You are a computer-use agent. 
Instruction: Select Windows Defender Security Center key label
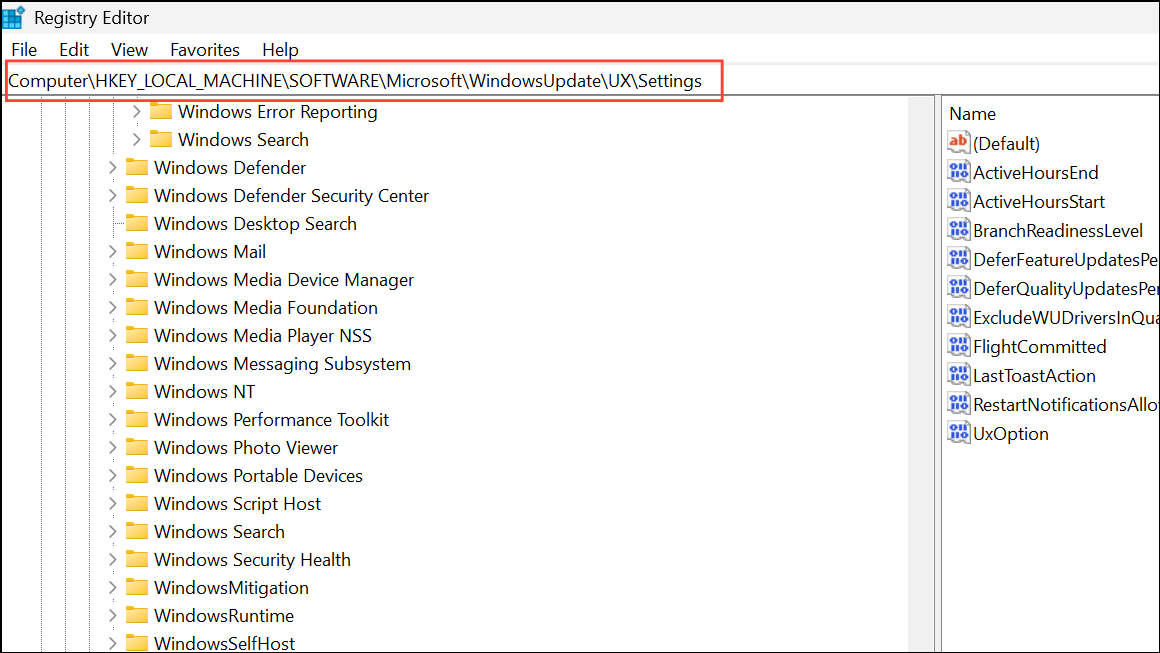(291, 196)
